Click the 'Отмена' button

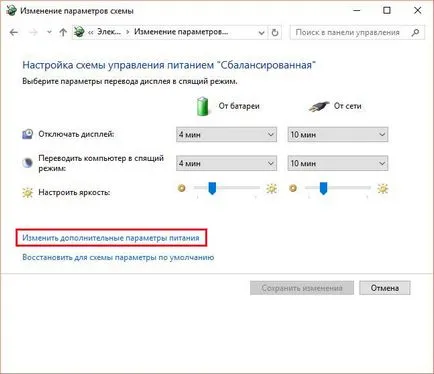coord(385,288)
